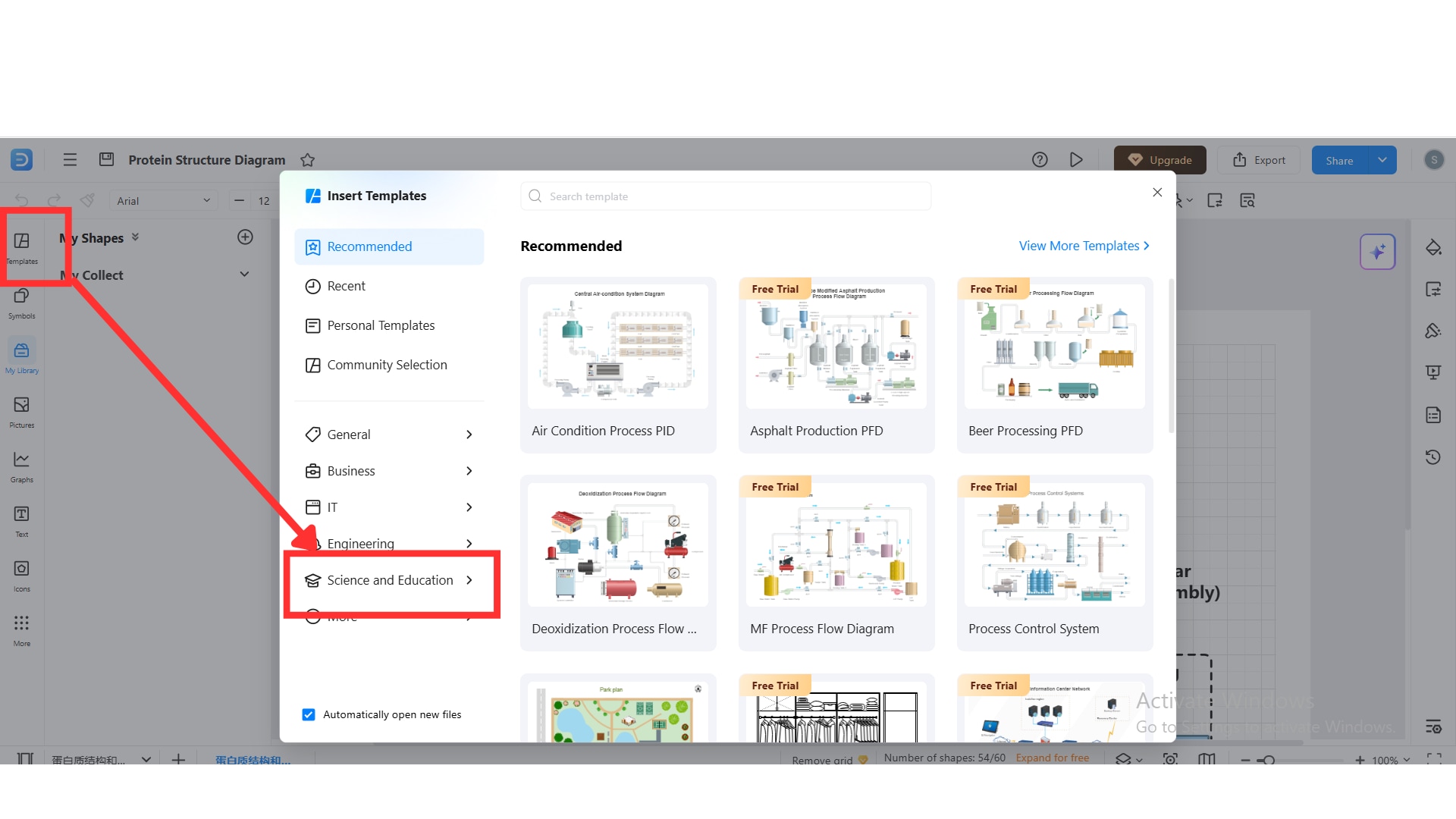Open Personal Templates in the dialog
The width and height of the screenshot is (1456, 819).
381,325
